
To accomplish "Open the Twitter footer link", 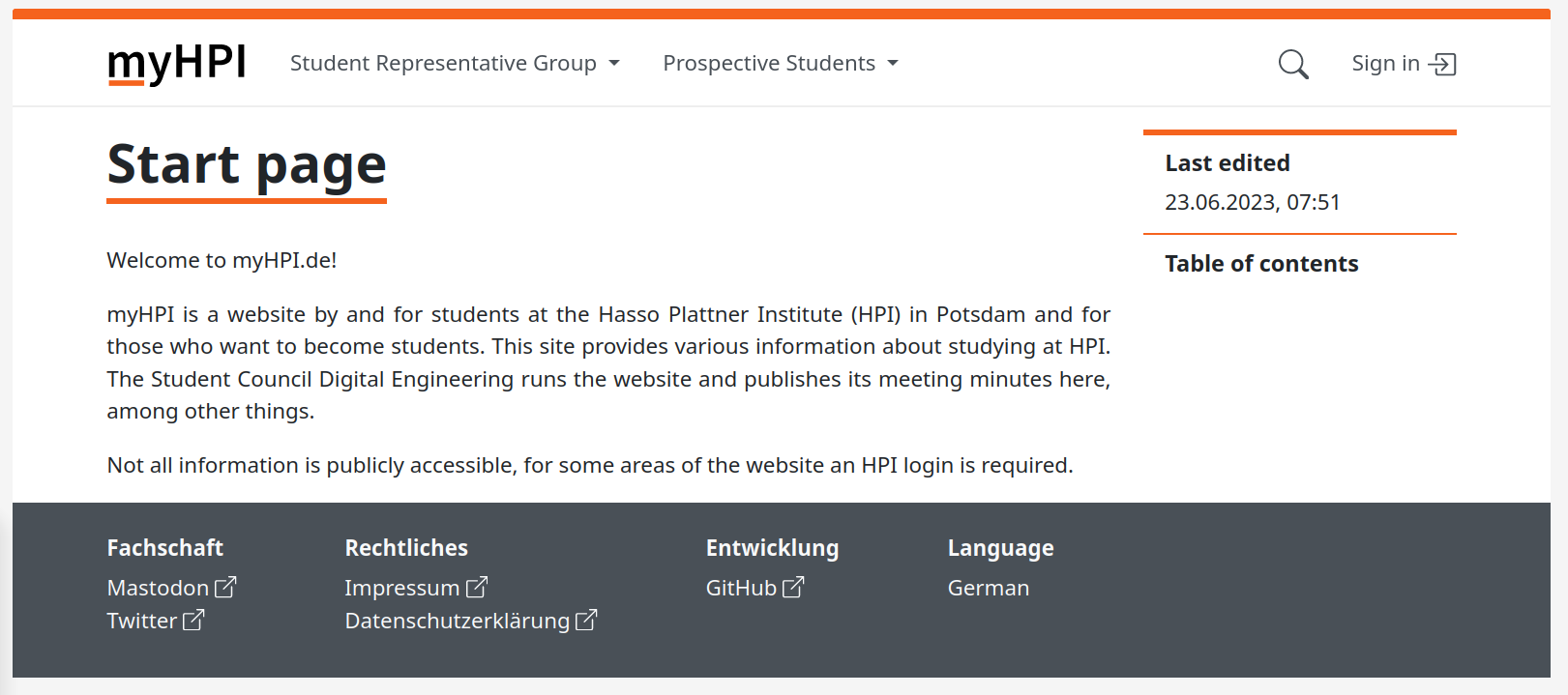I will pos(141,621).
